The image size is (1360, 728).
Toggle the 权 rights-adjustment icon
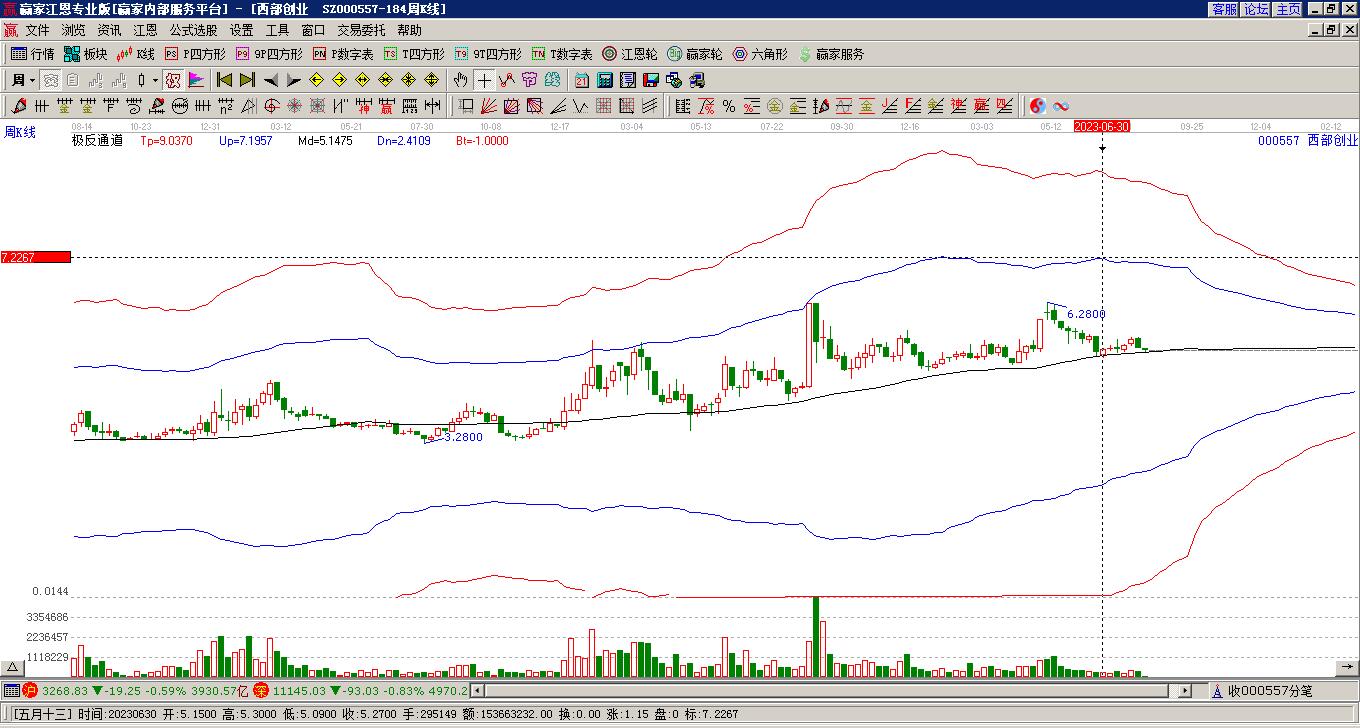[173, 80]
